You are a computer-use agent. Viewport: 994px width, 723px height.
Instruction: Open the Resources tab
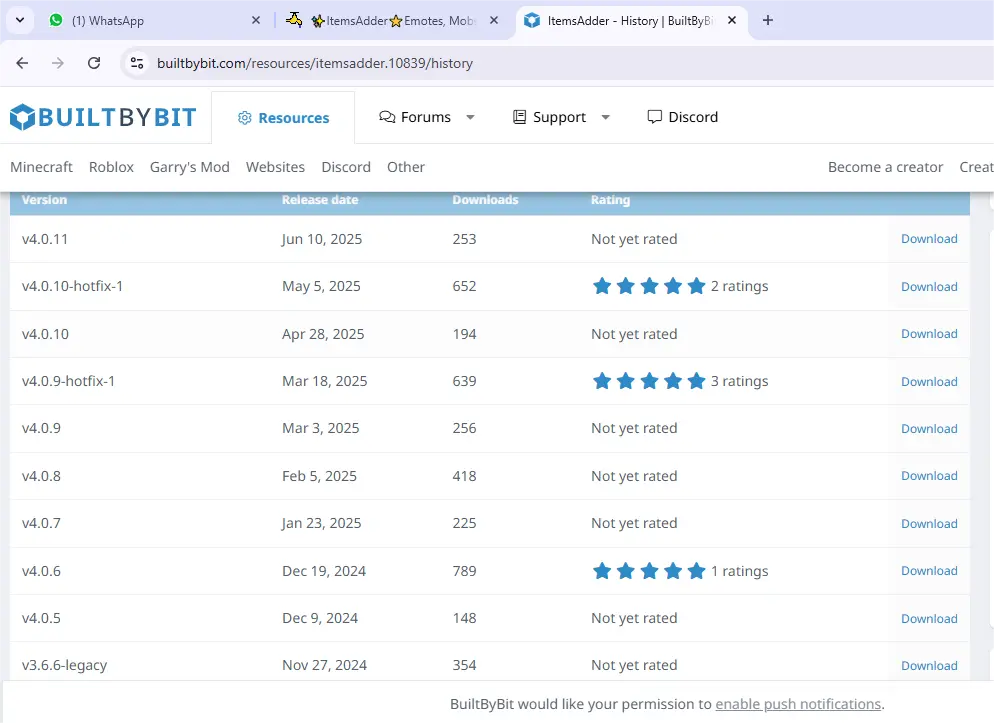click(283, 118)
